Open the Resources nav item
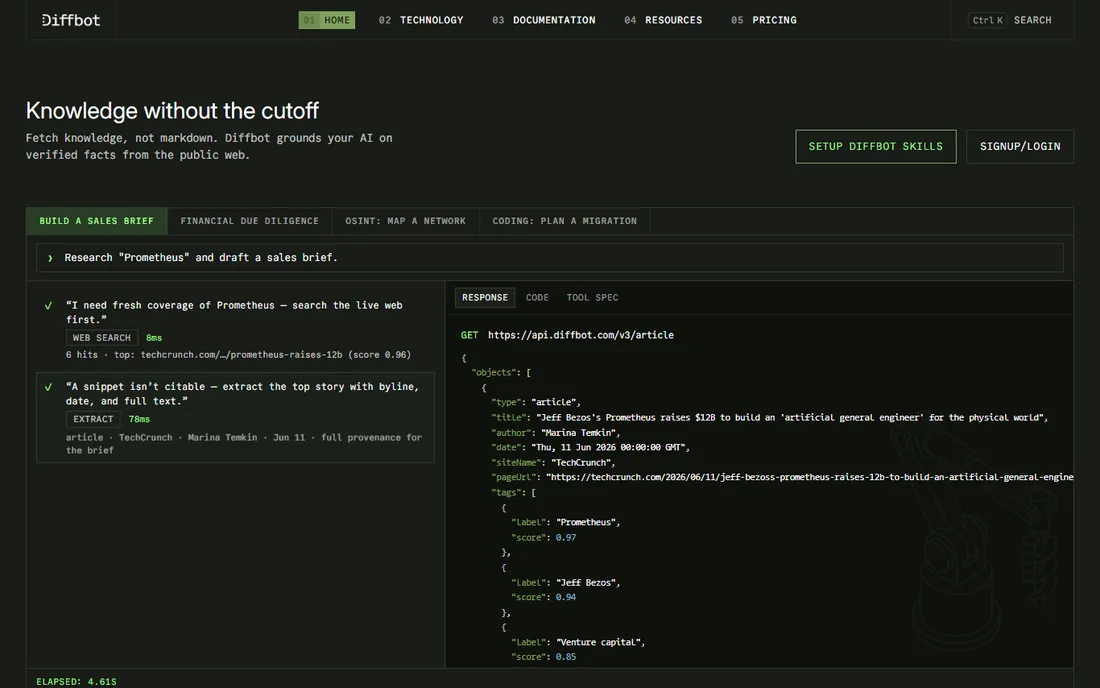Viewport: 1100px width, 688px height. click(x=663, y=20)
